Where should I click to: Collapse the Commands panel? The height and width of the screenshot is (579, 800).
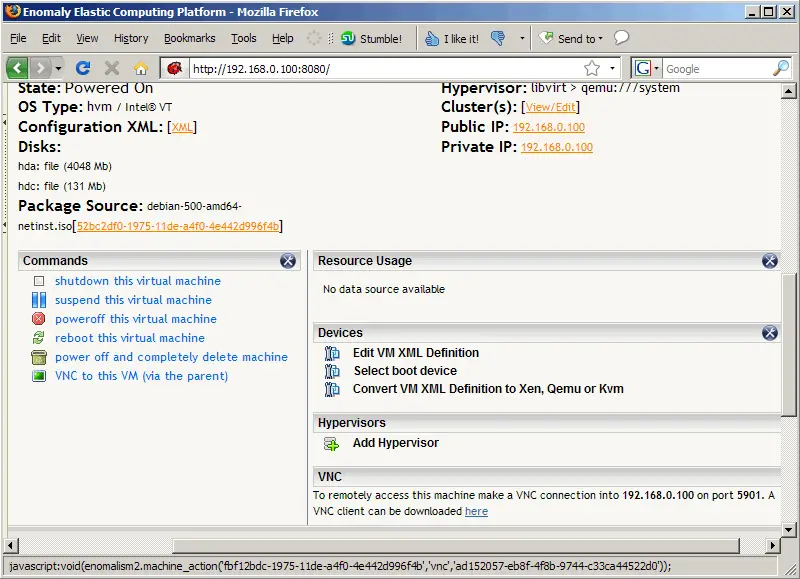pos(288,261)
